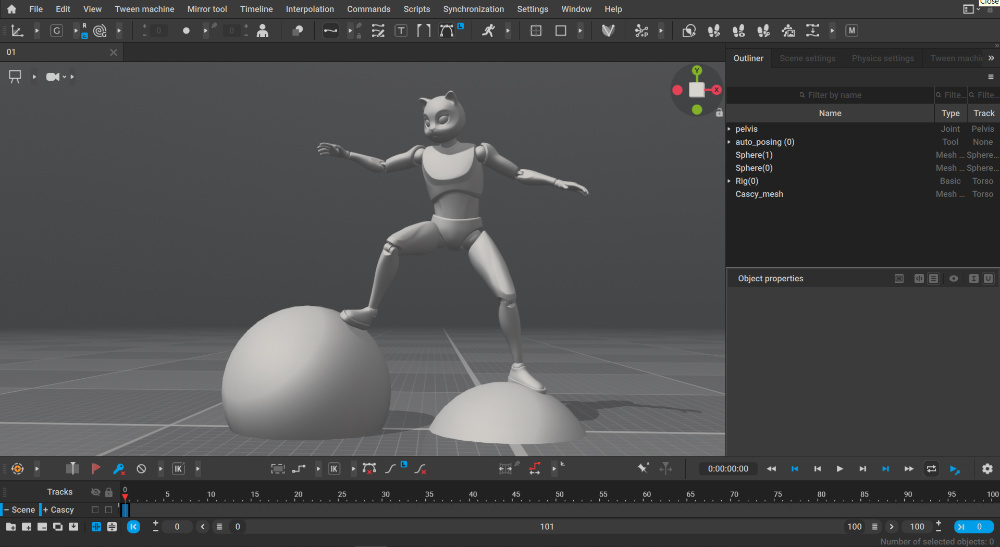1000x547 pixels.
Task: Click the running figure icon
Action: [488, 31]
